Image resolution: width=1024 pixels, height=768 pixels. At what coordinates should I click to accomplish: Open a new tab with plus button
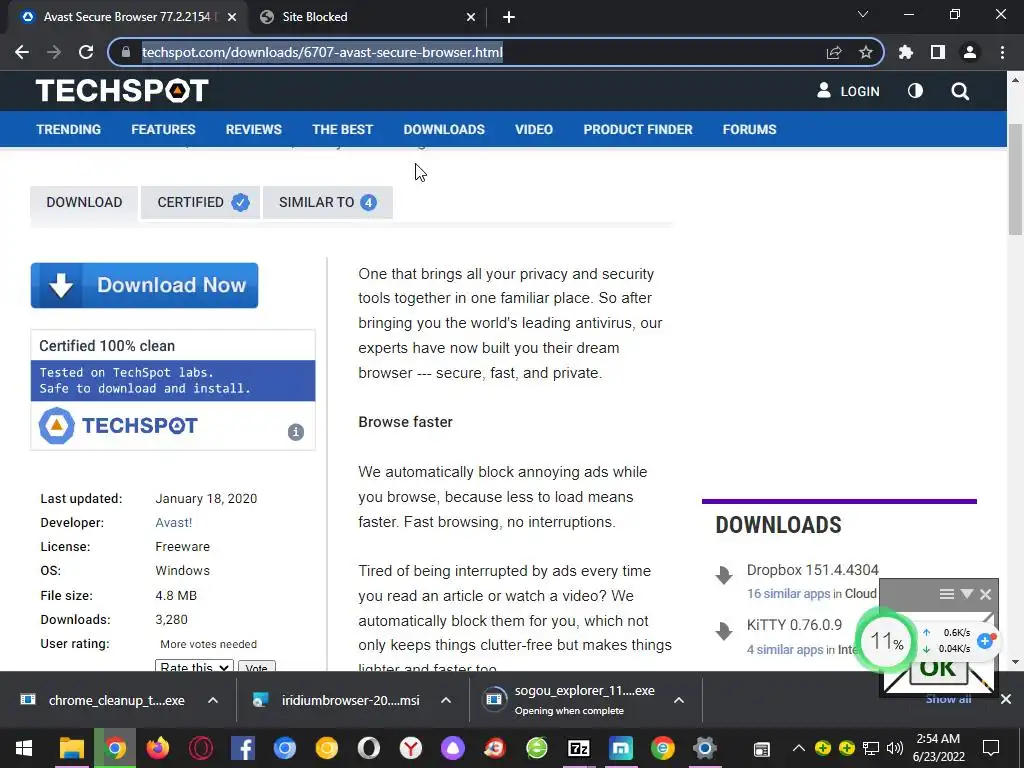click(509, 17)
